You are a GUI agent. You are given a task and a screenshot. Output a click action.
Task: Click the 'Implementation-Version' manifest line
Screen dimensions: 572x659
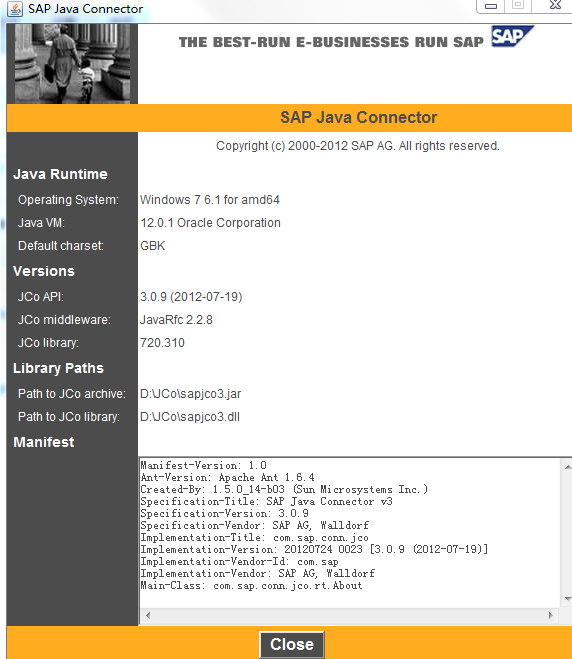pyautogui.click(x=314, y=549)
